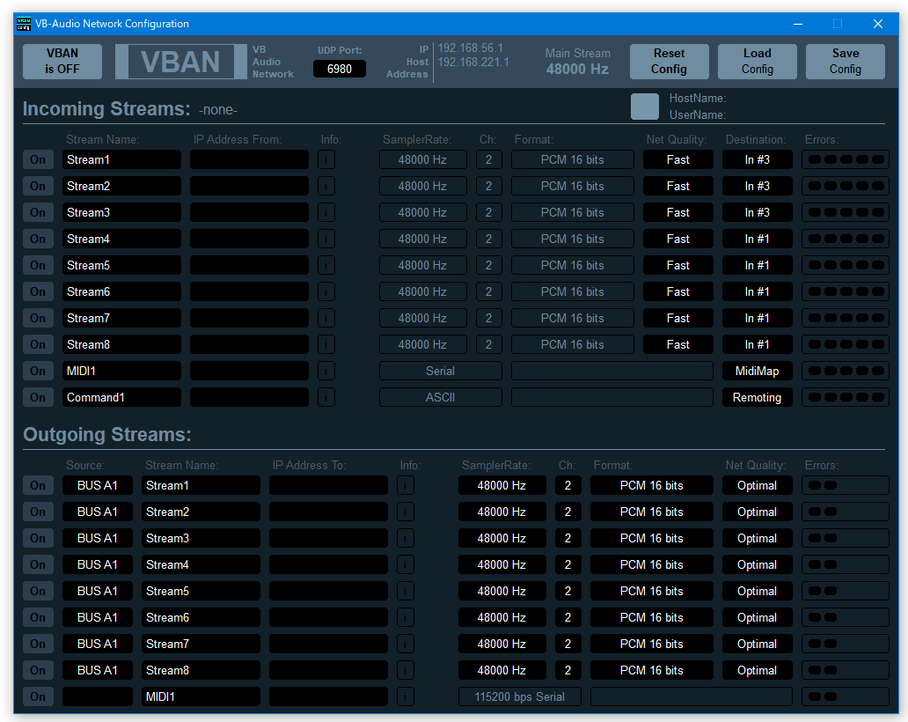Change MidiMap destination of MIDI1
908x722 pixels.
click(x=757, y=371)
